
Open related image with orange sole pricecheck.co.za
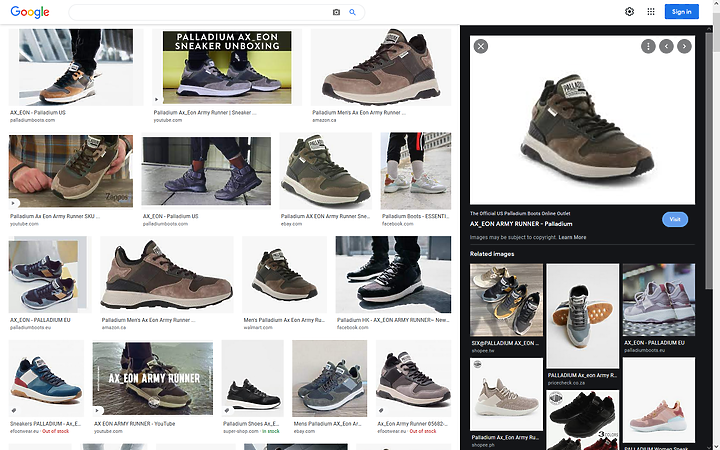(x=583, y=316)
